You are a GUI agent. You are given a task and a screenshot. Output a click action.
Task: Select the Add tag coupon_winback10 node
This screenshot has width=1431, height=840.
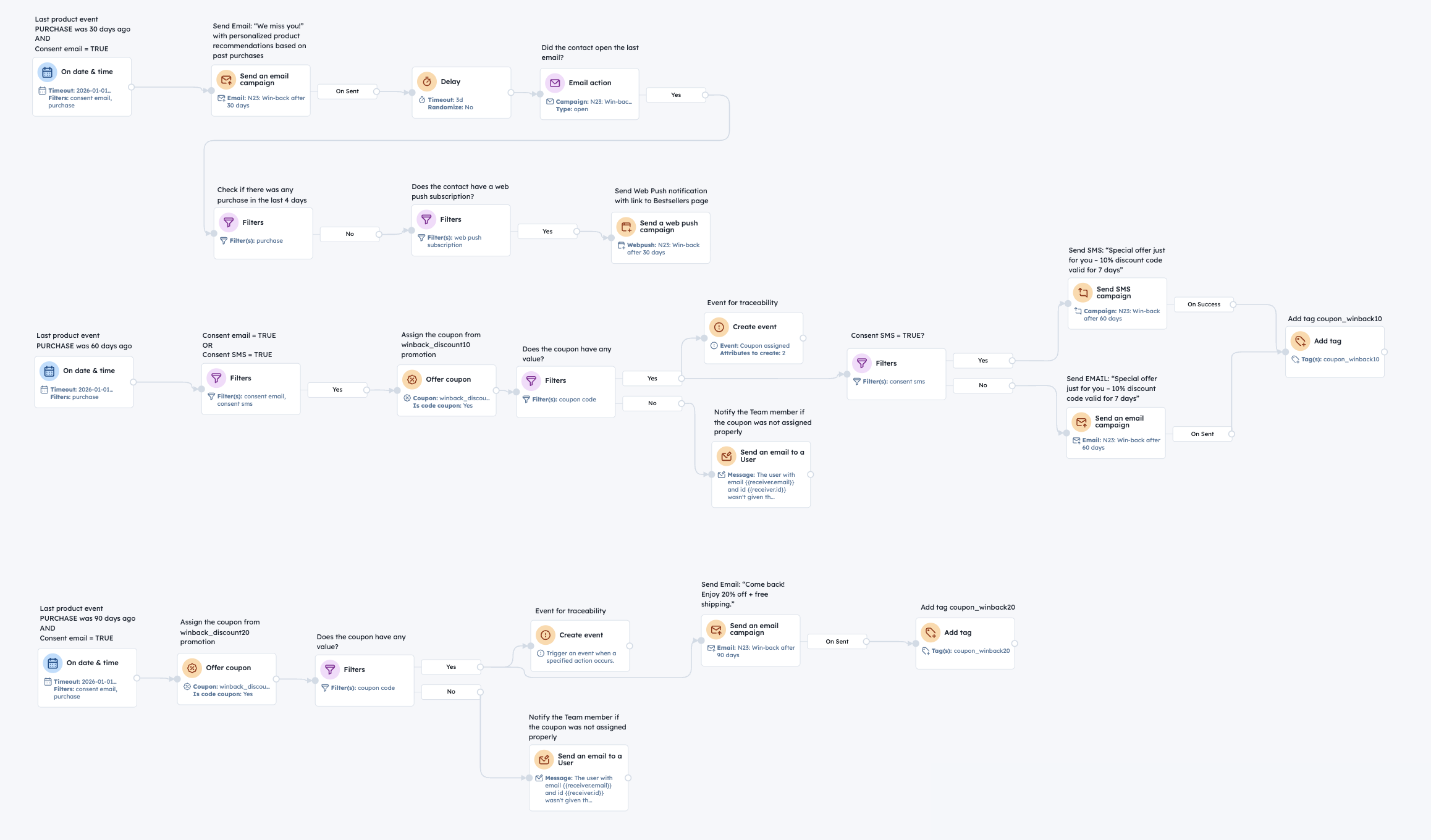(1334, 351)
